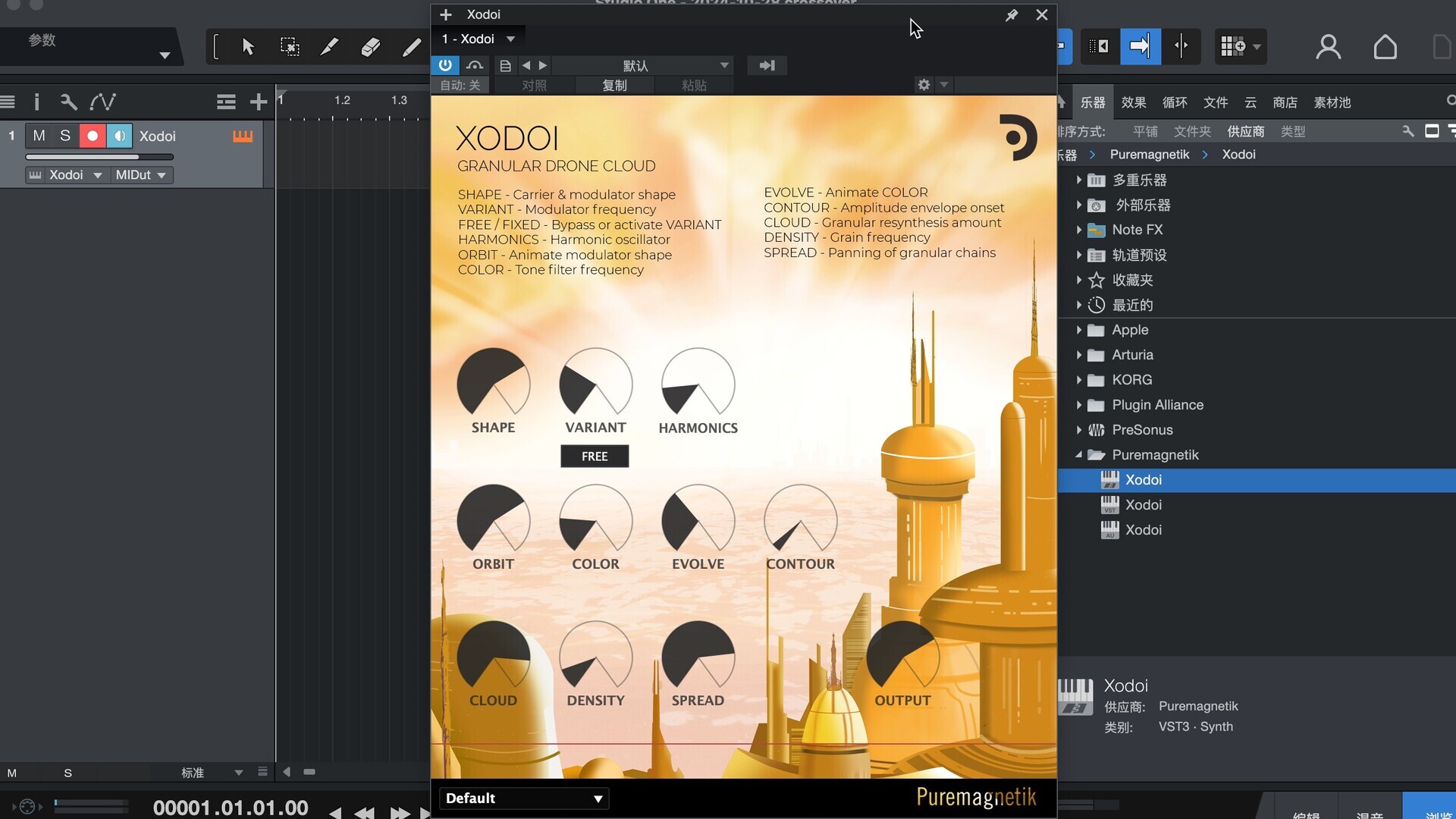This screenshot has height=819, width=1456.
Task: Select the highlighted Xodoi instrument entry
Action: click(x=1257, y=480)
